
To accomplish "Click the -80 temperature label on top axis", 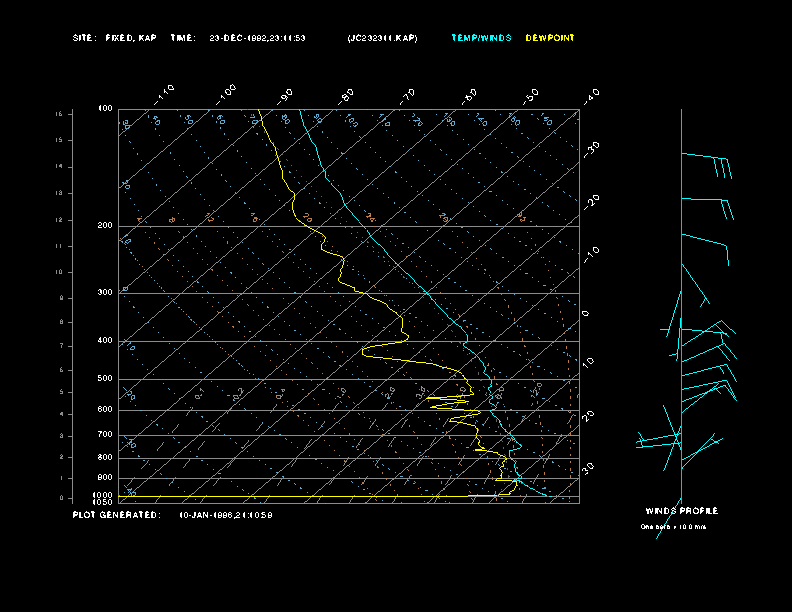I will pyautogui.click(x=347, y=95).
